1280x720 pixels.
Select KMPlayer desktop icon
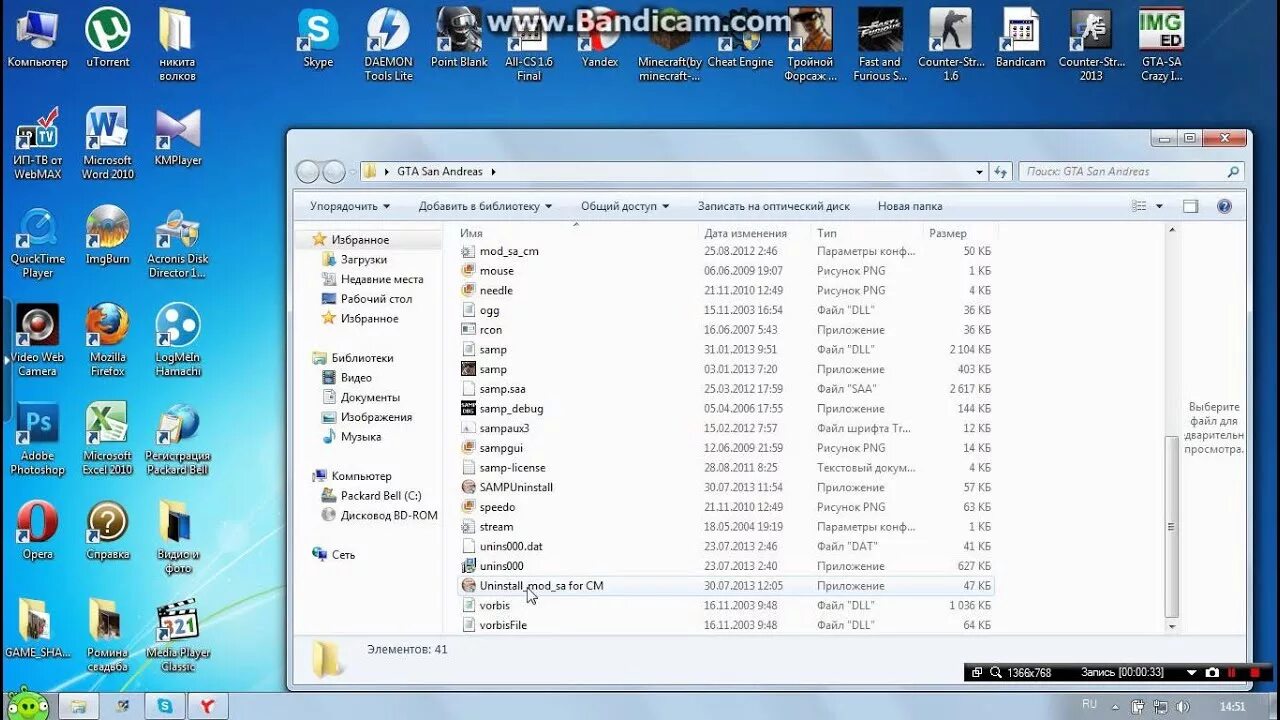tap(178, 137)
